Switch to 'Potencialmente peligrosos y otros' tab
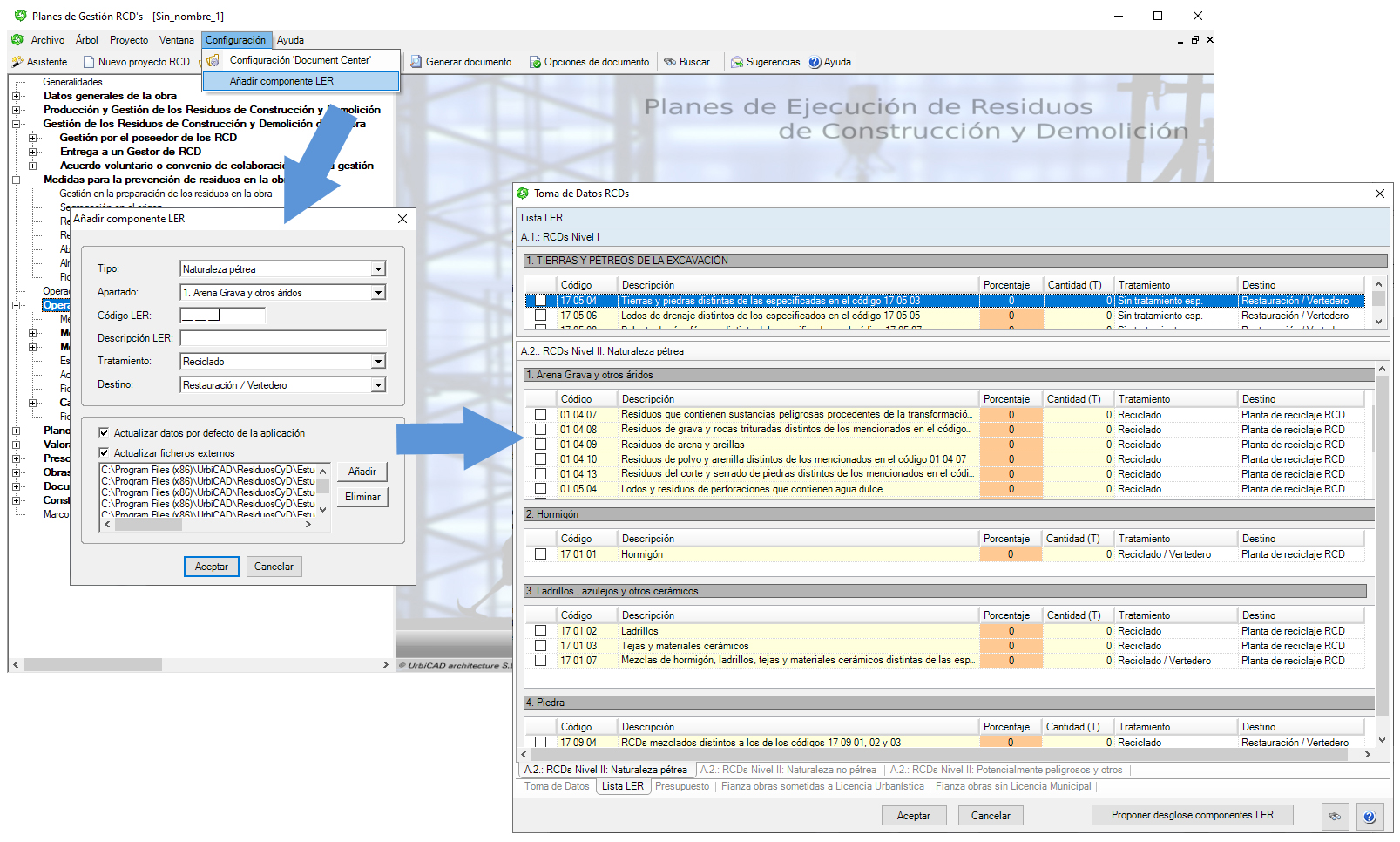This screenshot has height=842, width=1400. point(1005,770)
